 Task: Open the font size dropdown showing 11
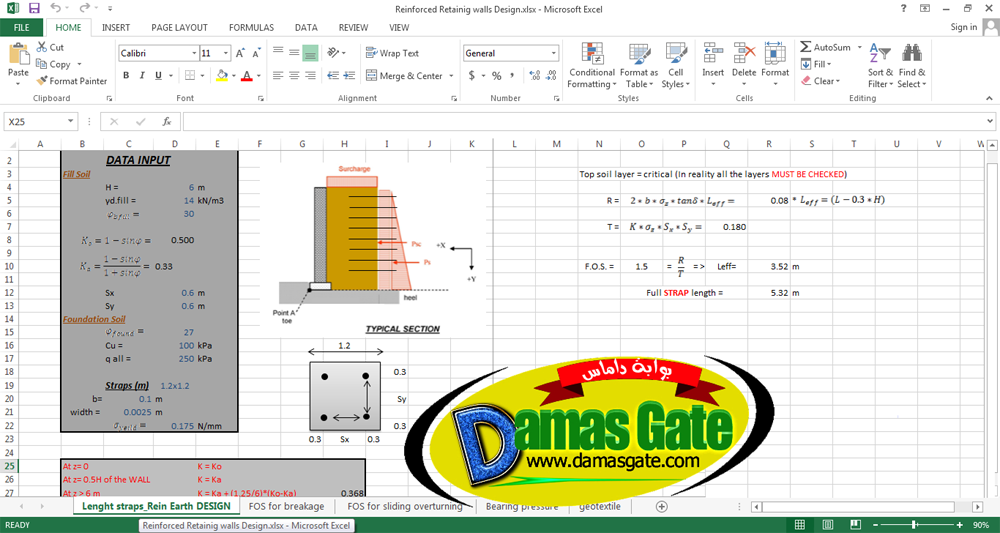[226, 54]
